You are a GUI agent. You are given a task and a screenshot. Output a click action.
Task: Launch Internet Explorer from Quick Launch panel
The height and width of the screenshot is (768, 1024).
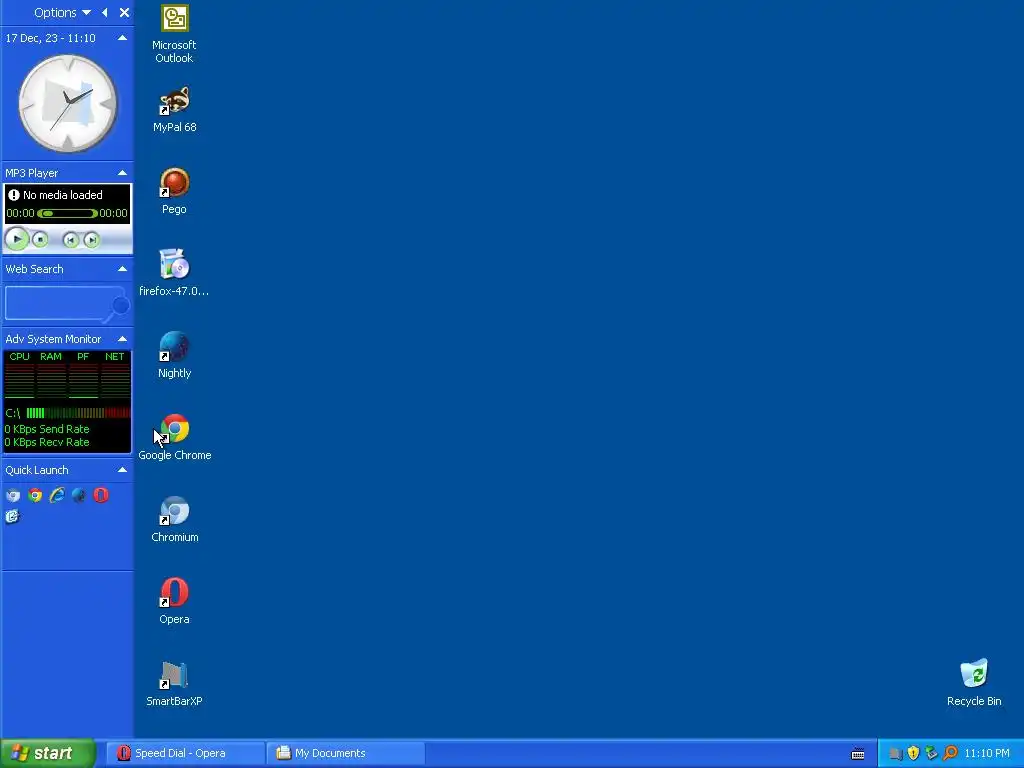57,495
